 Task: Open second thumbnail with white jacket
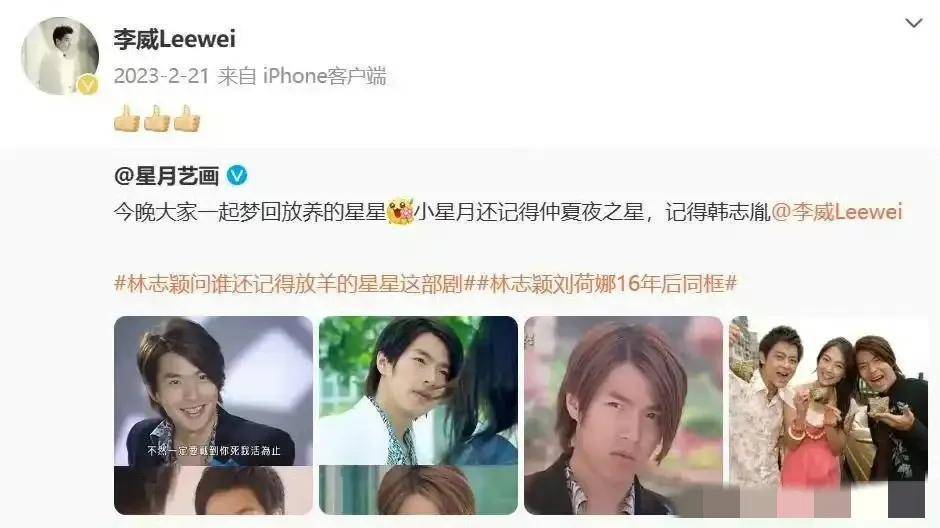pyautogui.click(x=418, y=415)
